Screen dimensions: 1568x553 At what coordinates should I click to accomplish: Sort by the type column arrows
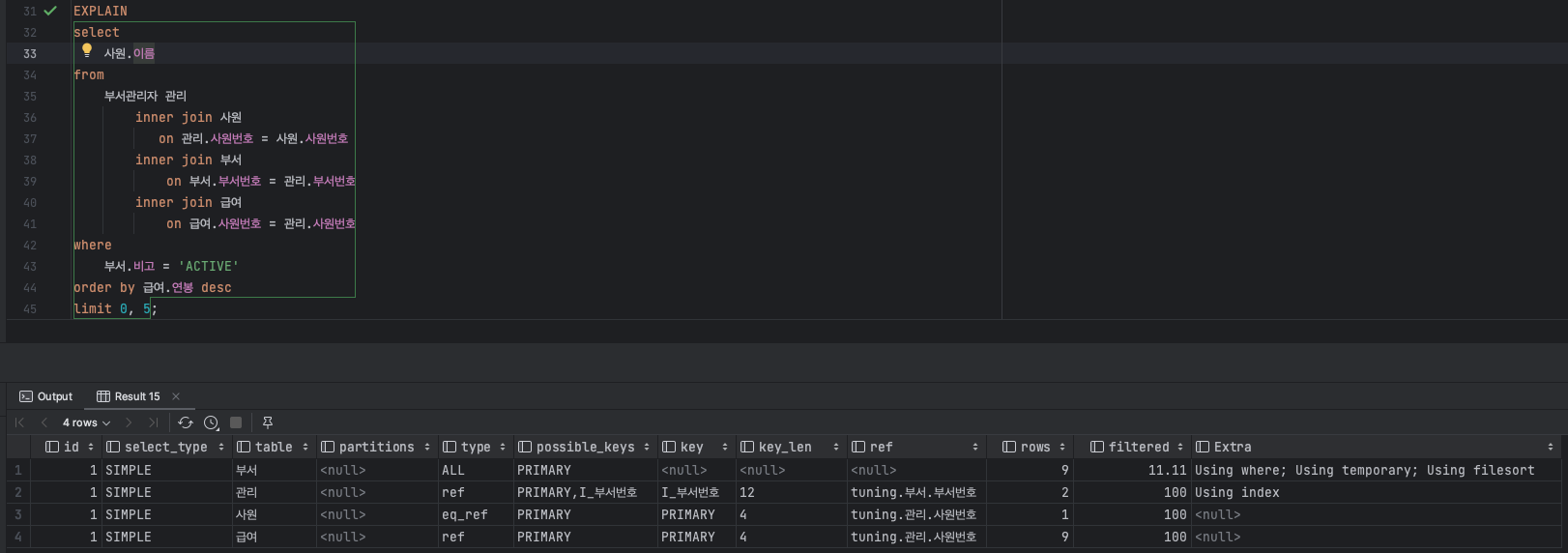pos(503,447)
